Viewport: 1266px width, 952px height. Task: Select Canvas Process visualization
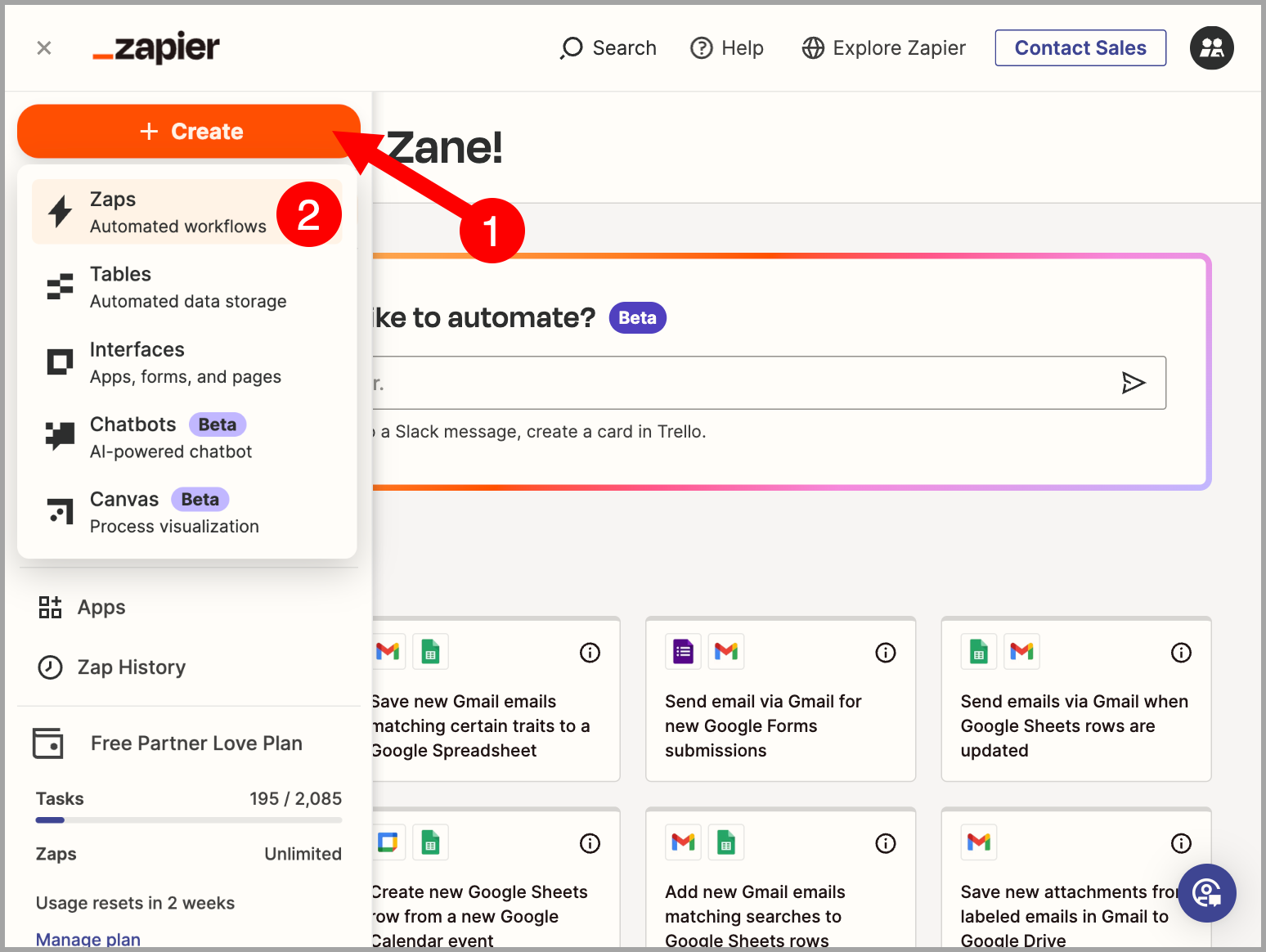[187, 513]
